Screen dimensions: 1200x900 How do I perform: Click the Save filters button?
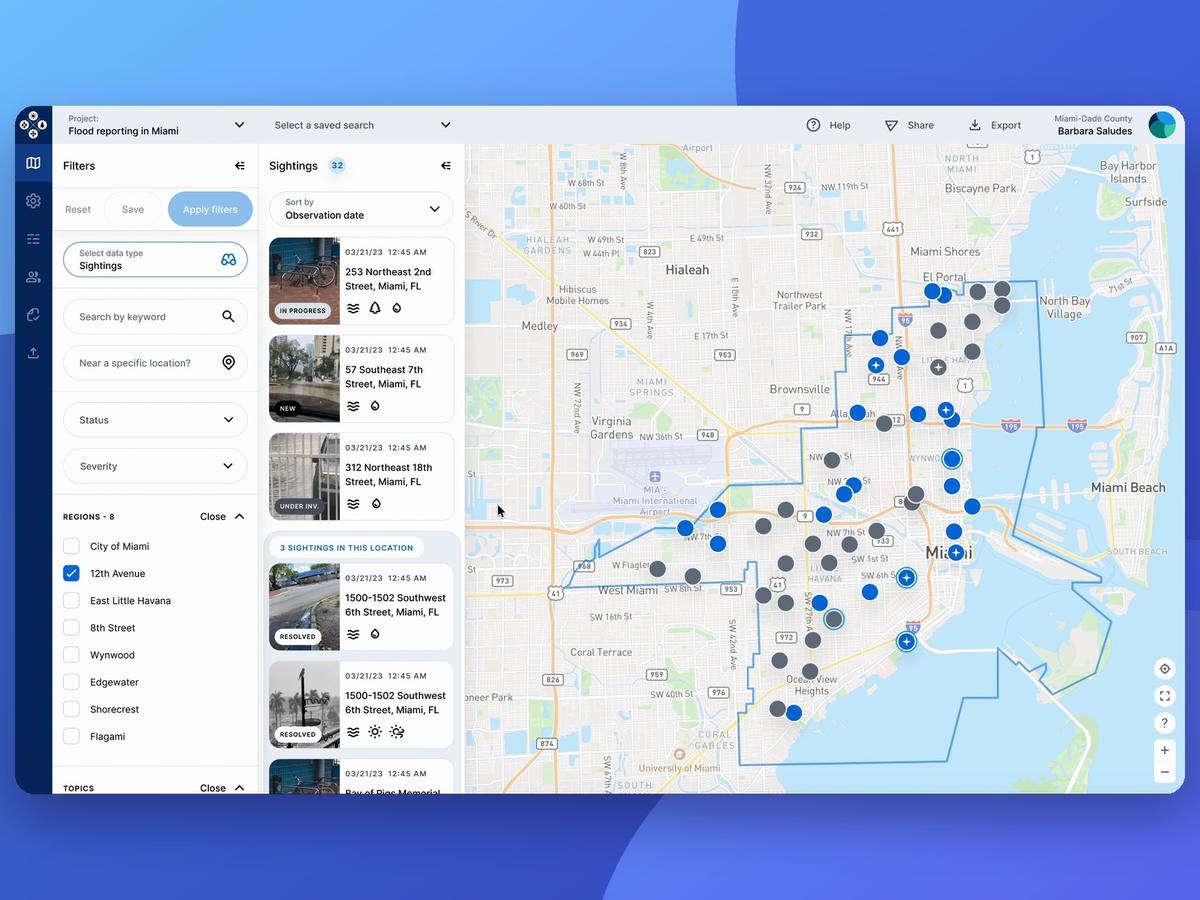tap(133, 210)
